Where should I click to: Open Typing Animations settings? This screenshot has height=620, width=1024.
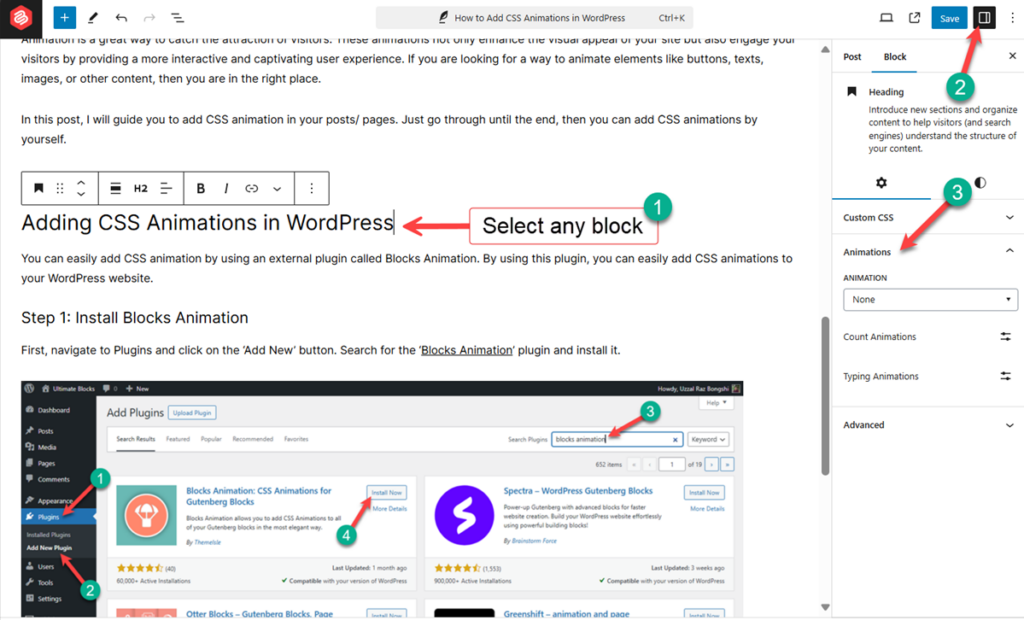(x=1006, y=376)
